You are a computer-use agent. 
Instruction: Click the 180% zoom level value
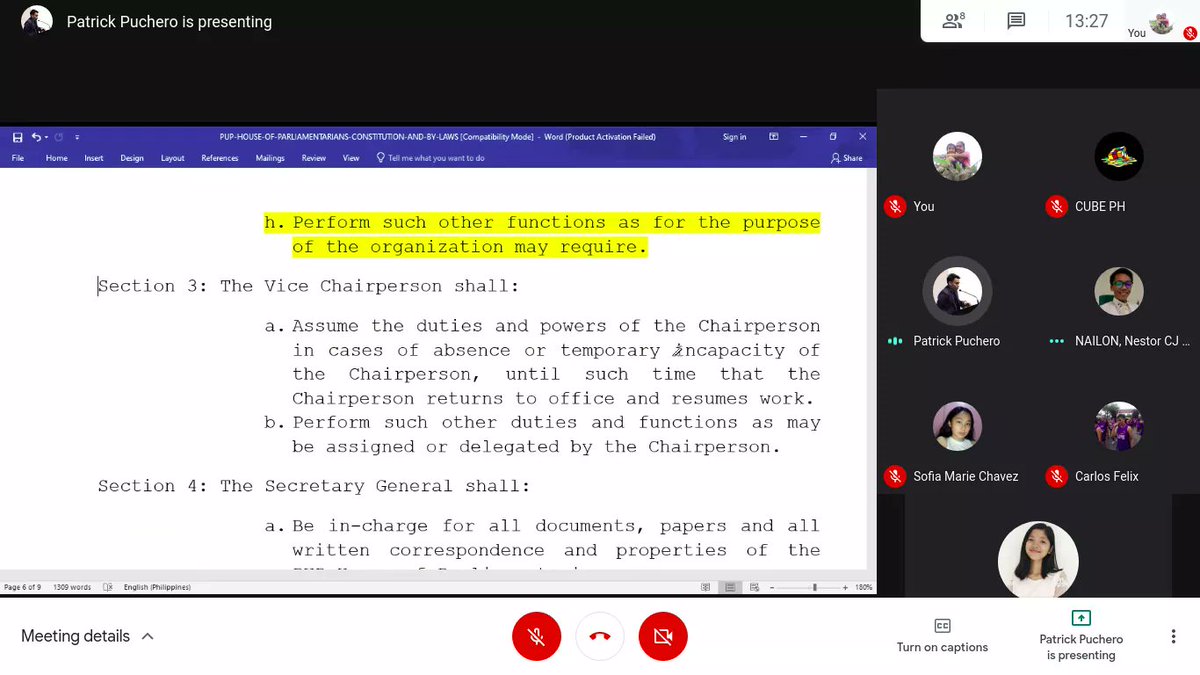863,587
